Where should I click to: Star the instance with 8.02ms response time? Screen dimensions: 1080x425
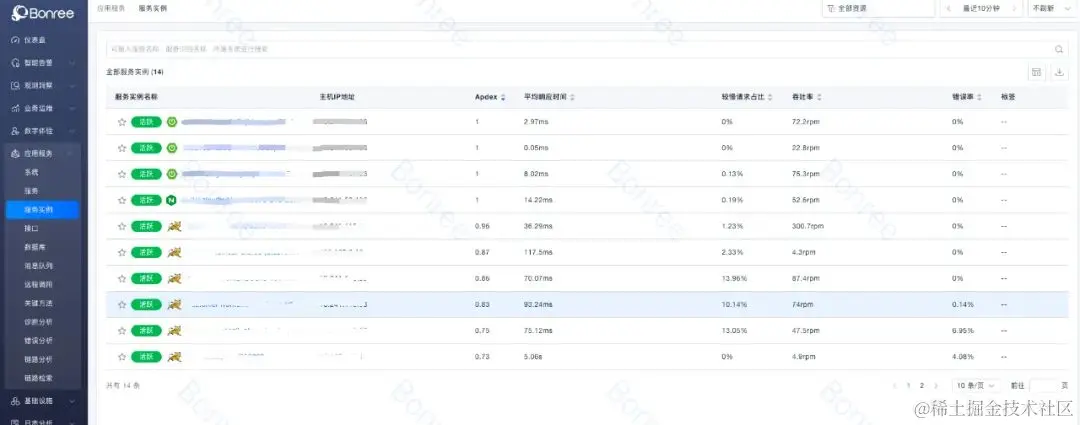point(122,174)
